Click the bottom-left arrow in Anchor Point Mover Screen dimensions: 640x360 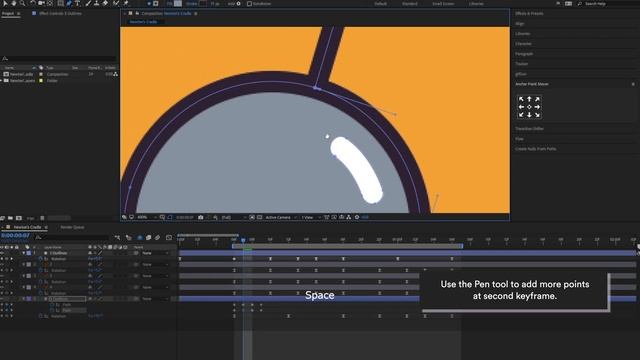521,115
